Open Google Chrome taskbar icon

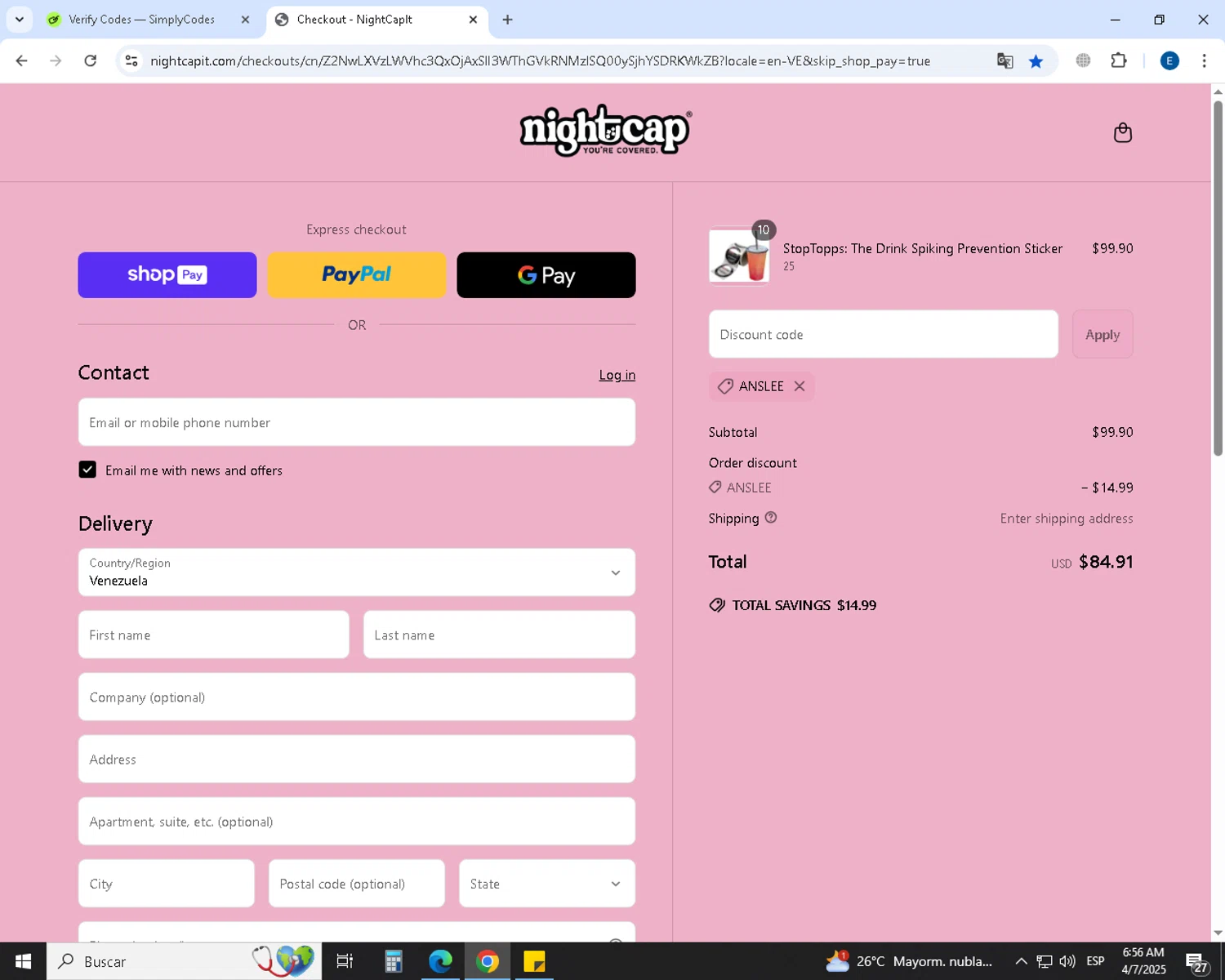point(488,961)
